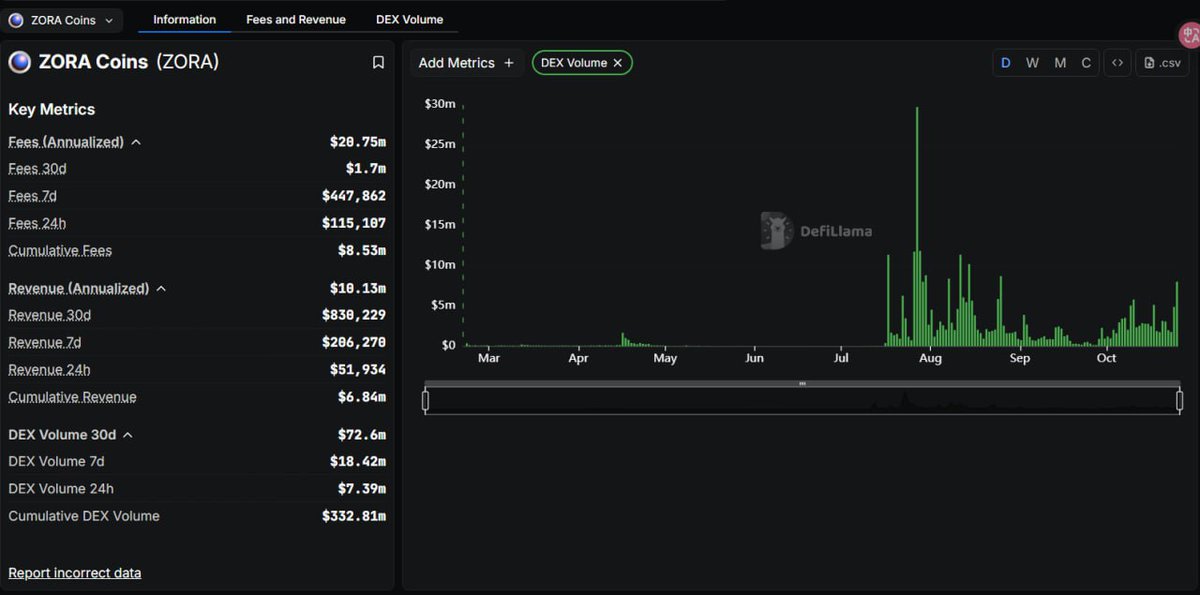Click the Cumulative DEX Volume label
This screenshot has height=595, width=1200.
coord(84,516)
